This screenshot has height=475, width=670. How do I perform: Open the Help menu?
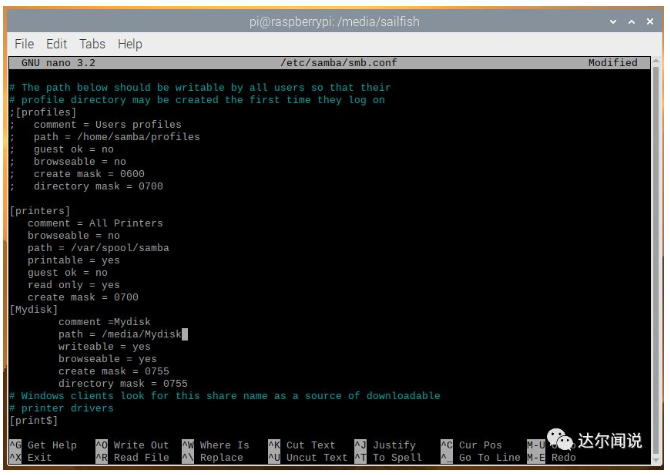(130, 44)
